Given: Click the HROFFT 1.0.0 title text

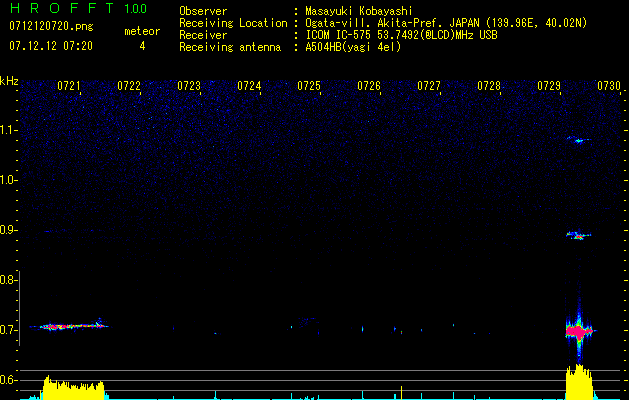Looking at the screenshot, I should point(78,8).
